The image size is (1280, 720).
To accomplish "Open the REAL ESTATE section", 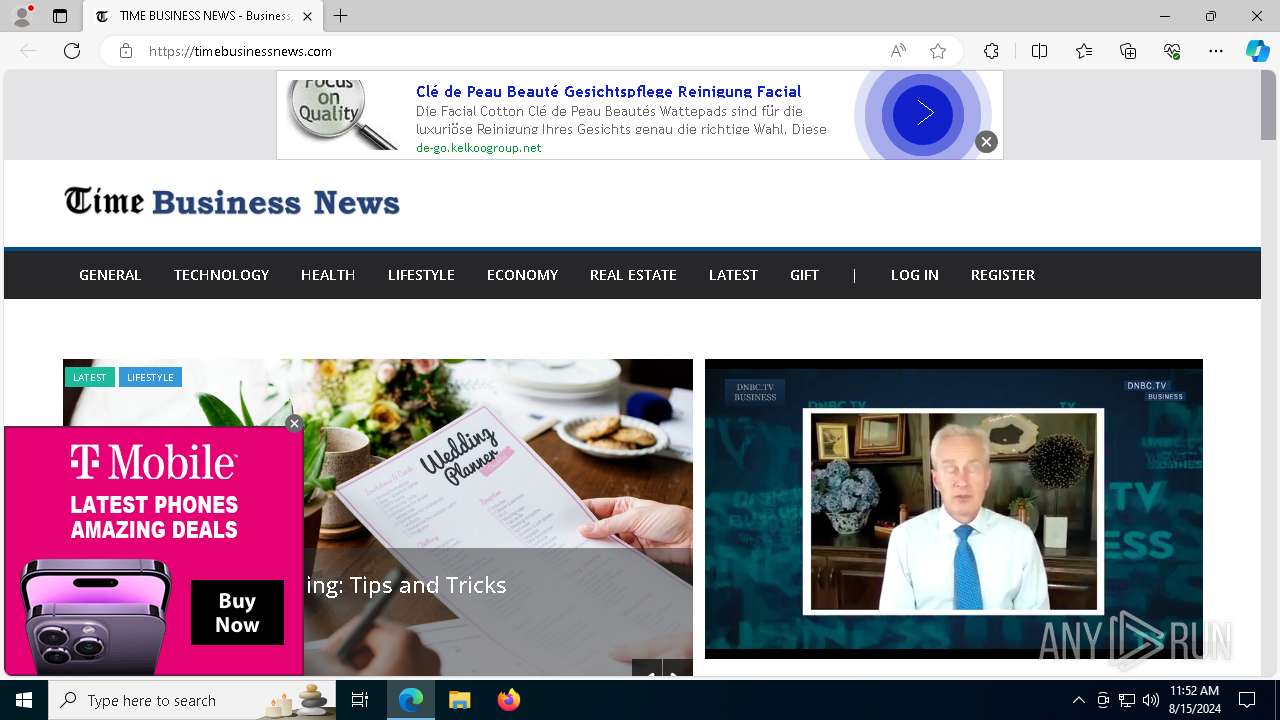I will [x=633, y=274].
